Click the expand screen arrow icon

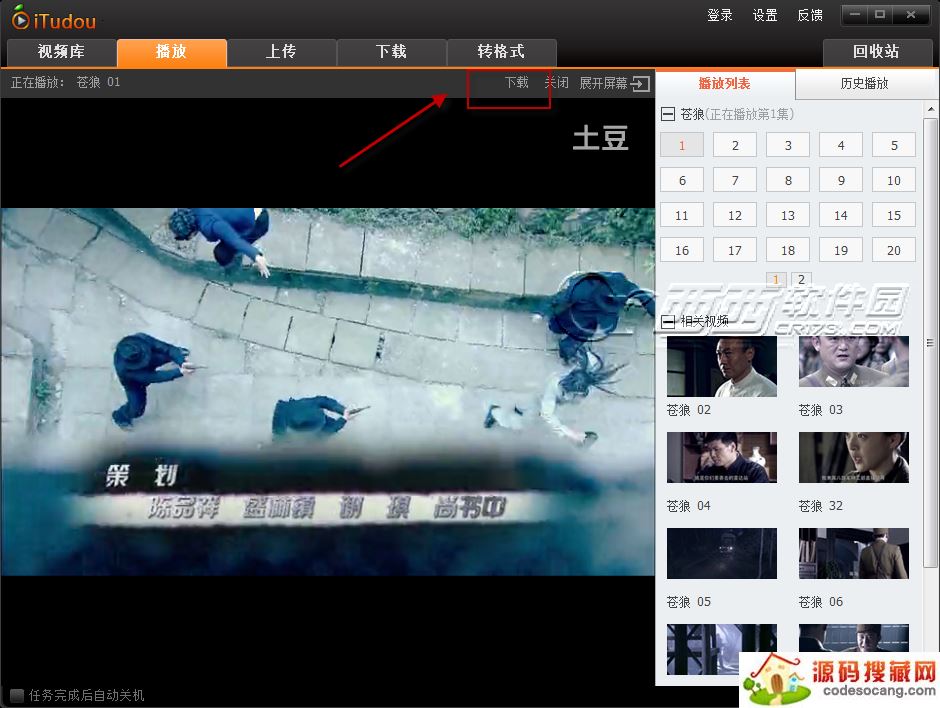pos(640,84)
